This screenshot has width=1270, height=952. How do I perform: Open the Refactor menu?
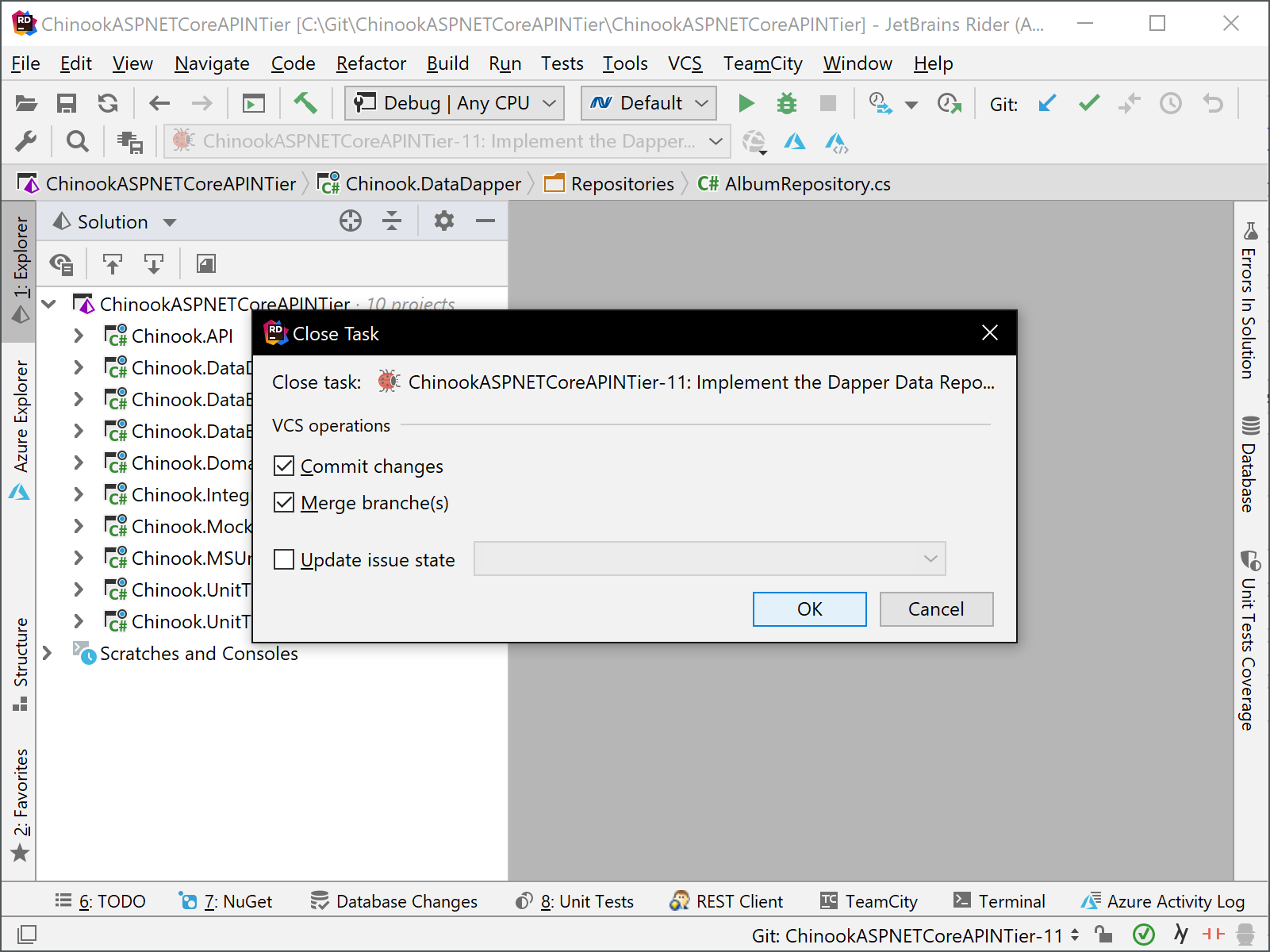pos(370,63)
